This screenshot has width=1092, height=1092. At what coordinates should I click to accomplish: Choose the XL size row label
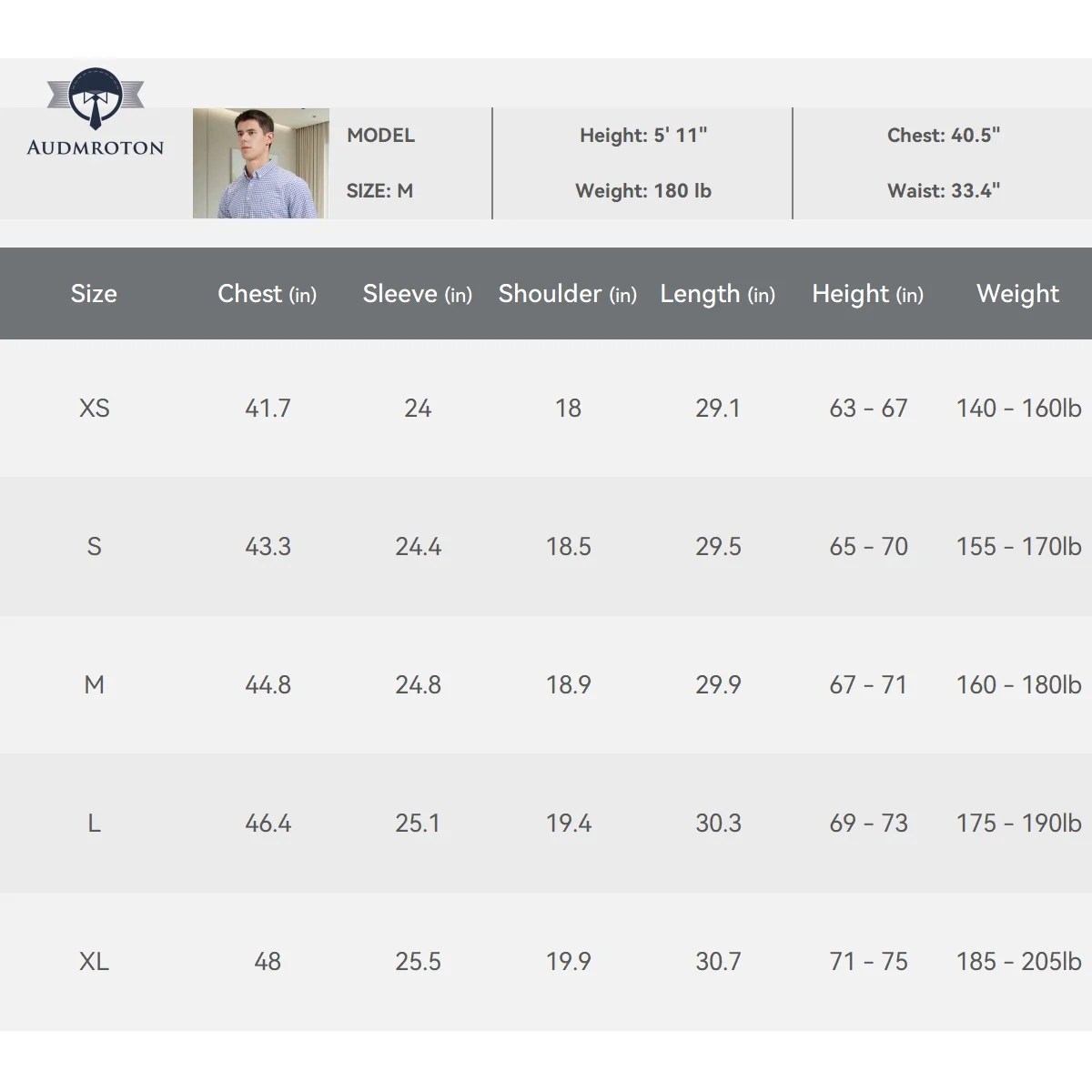[x=94, y=961]
